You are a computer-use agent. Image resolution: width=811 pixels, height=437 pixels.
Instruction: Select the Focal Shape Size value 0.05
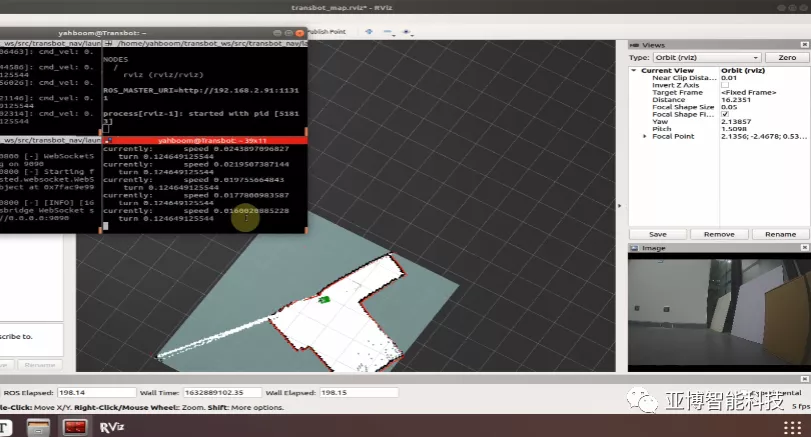729,107
